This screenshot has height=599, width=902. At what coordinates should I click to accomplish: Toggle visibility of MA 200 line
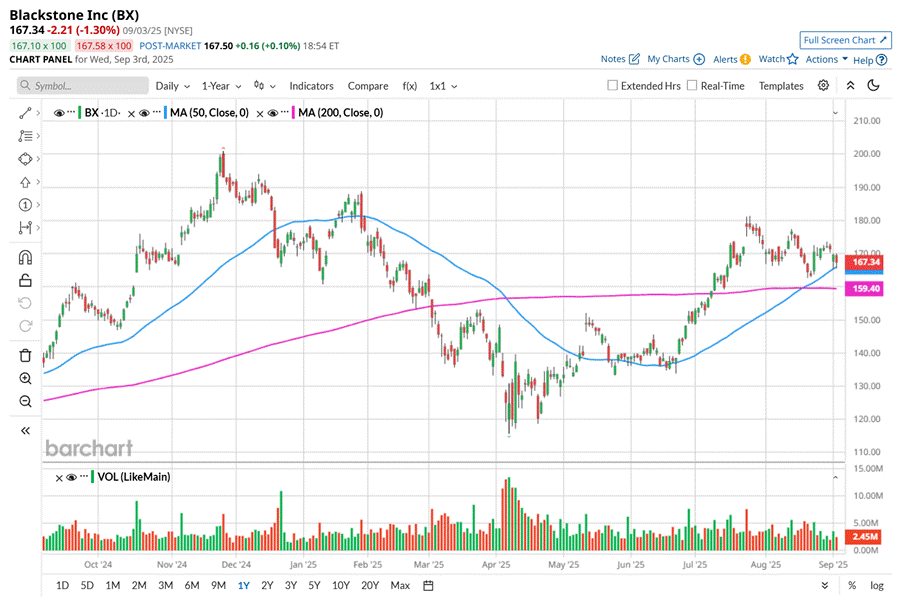(x=273, y=113)
